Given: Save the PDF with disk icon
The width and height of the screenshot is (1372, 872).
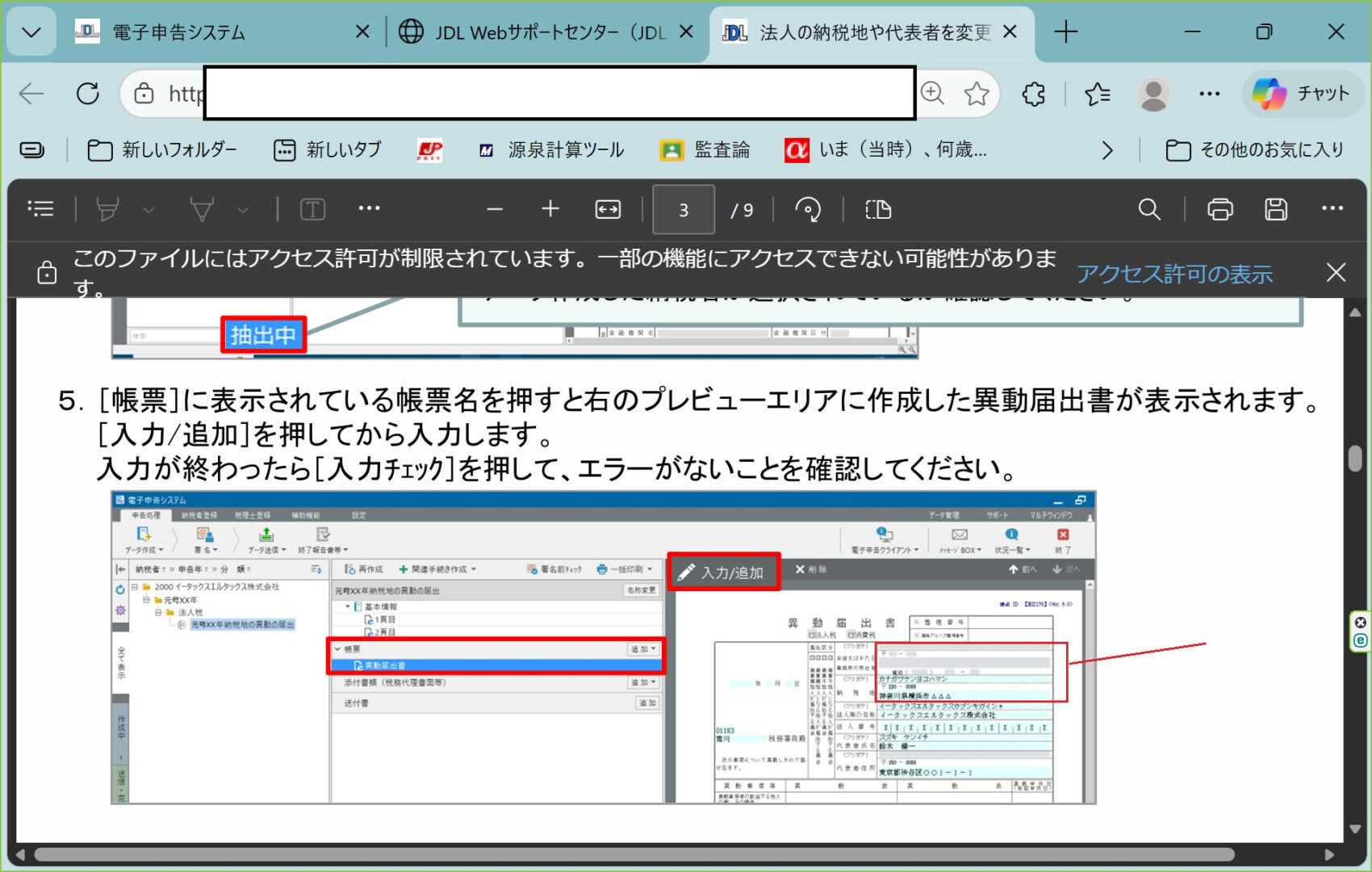Looking at the screenshot, I should 1275,210.
